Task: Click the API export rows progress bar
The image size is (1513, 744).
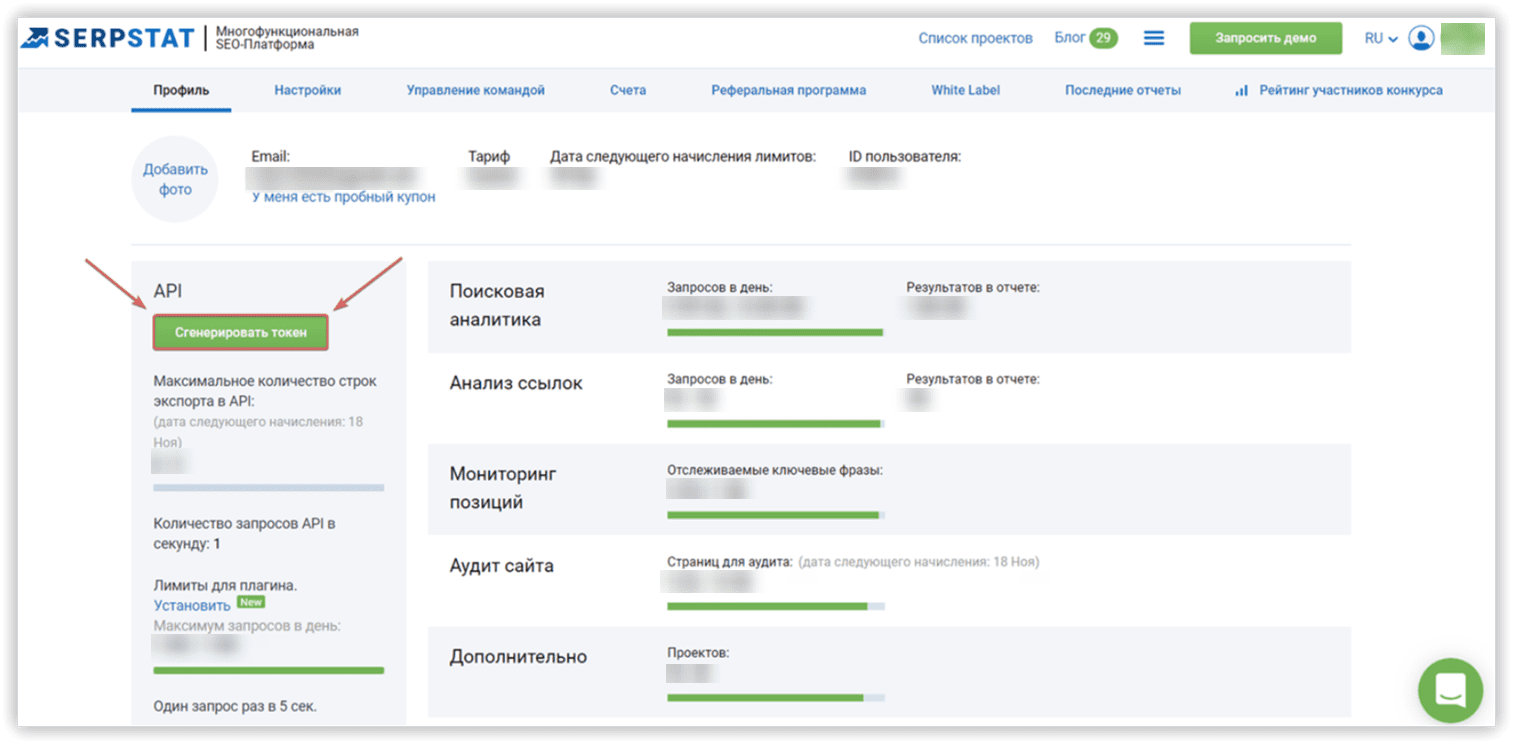Action: [269, 488]
